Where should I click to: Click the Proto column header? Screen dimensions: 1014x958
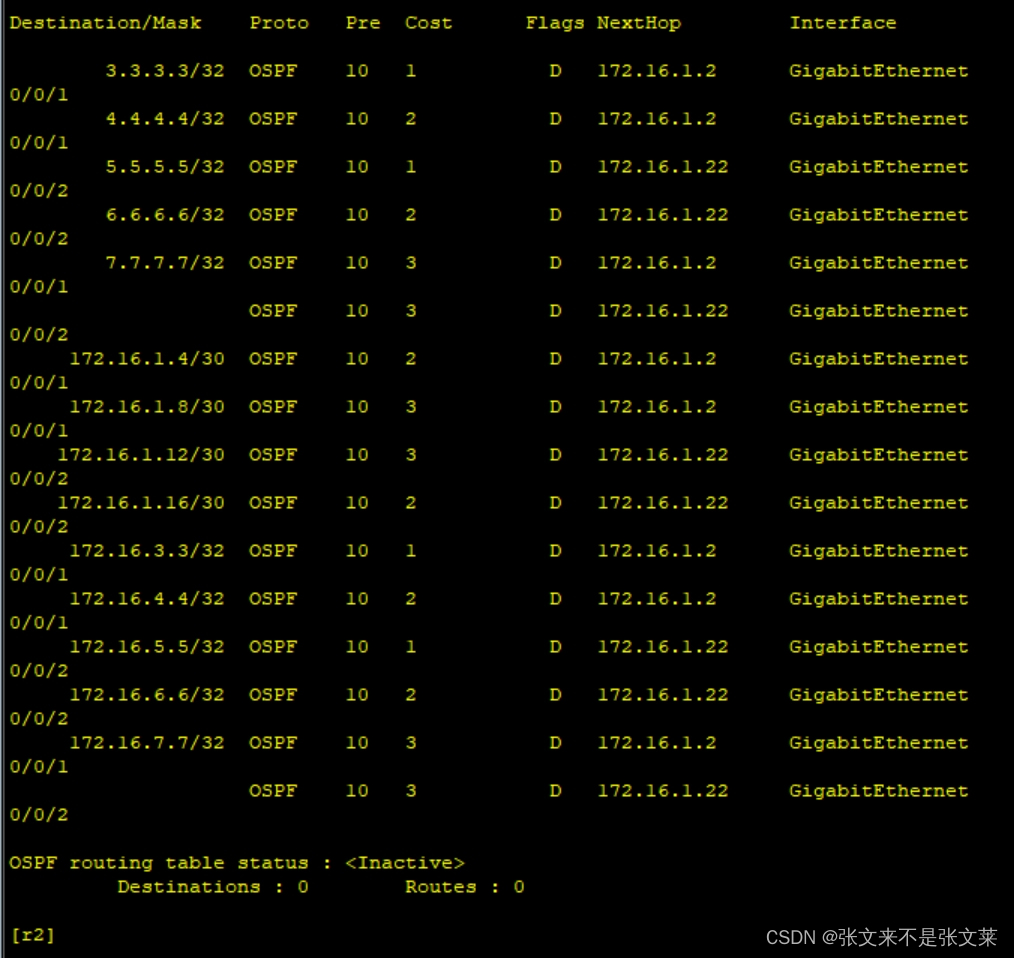click(x=279, y=22)
